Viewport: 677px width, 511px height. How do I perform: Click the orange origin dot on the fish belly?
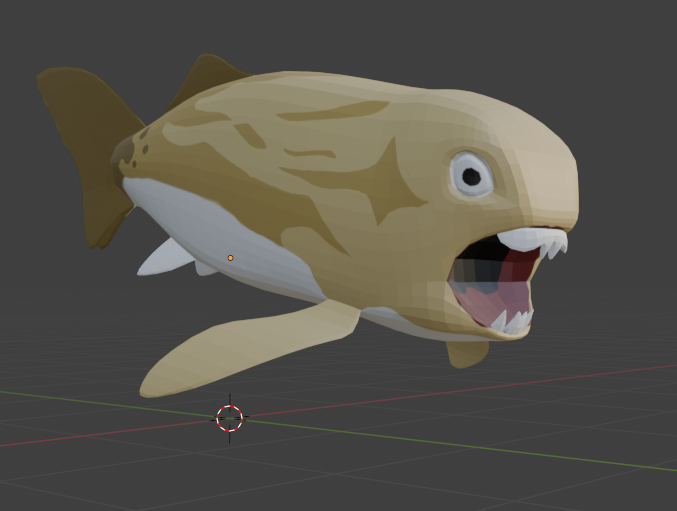[231, 258]
